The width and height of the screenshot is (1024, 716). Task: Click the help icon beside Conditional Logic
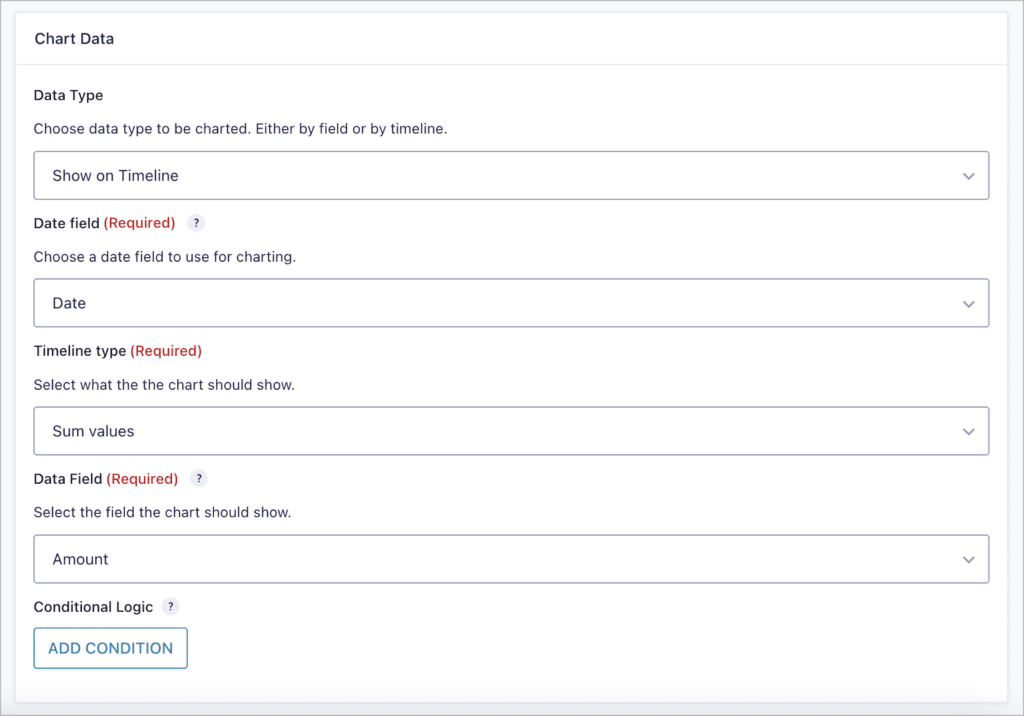pyautogui.click(x=170, y=606)
